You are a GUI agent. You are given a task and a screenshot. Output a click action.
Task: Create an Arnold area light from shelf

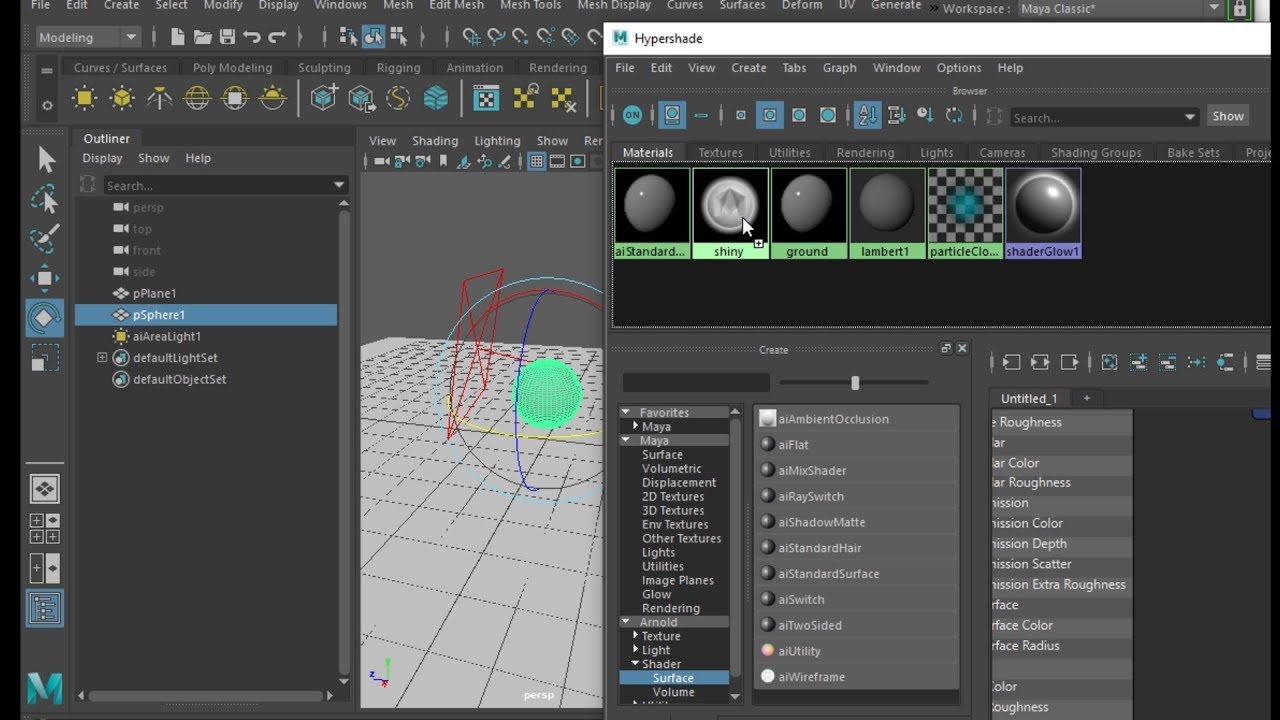(x=84, y=98)
